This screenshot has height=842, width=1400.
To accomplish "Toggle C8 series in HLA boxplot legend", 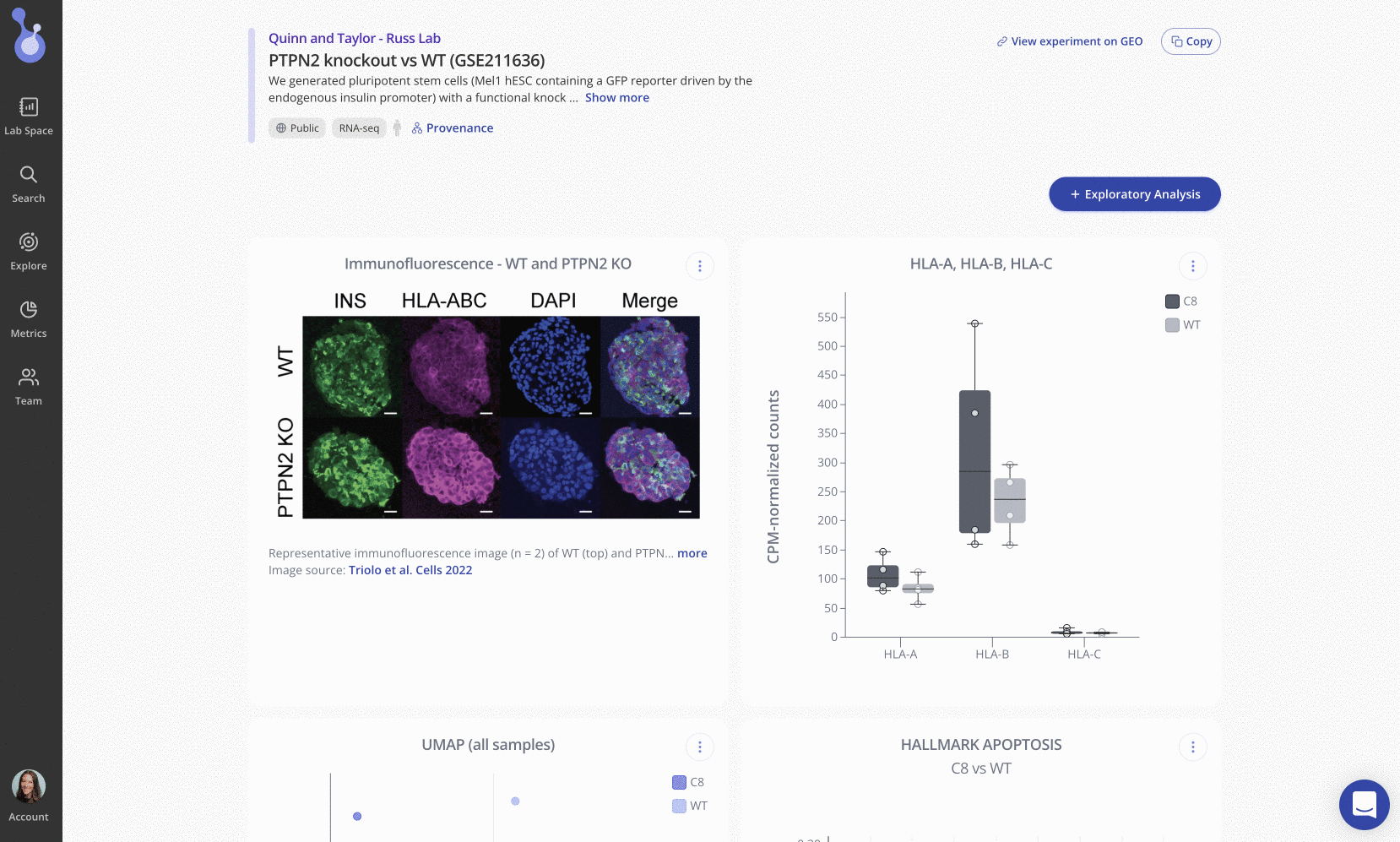I will [x=1181, y=301].
